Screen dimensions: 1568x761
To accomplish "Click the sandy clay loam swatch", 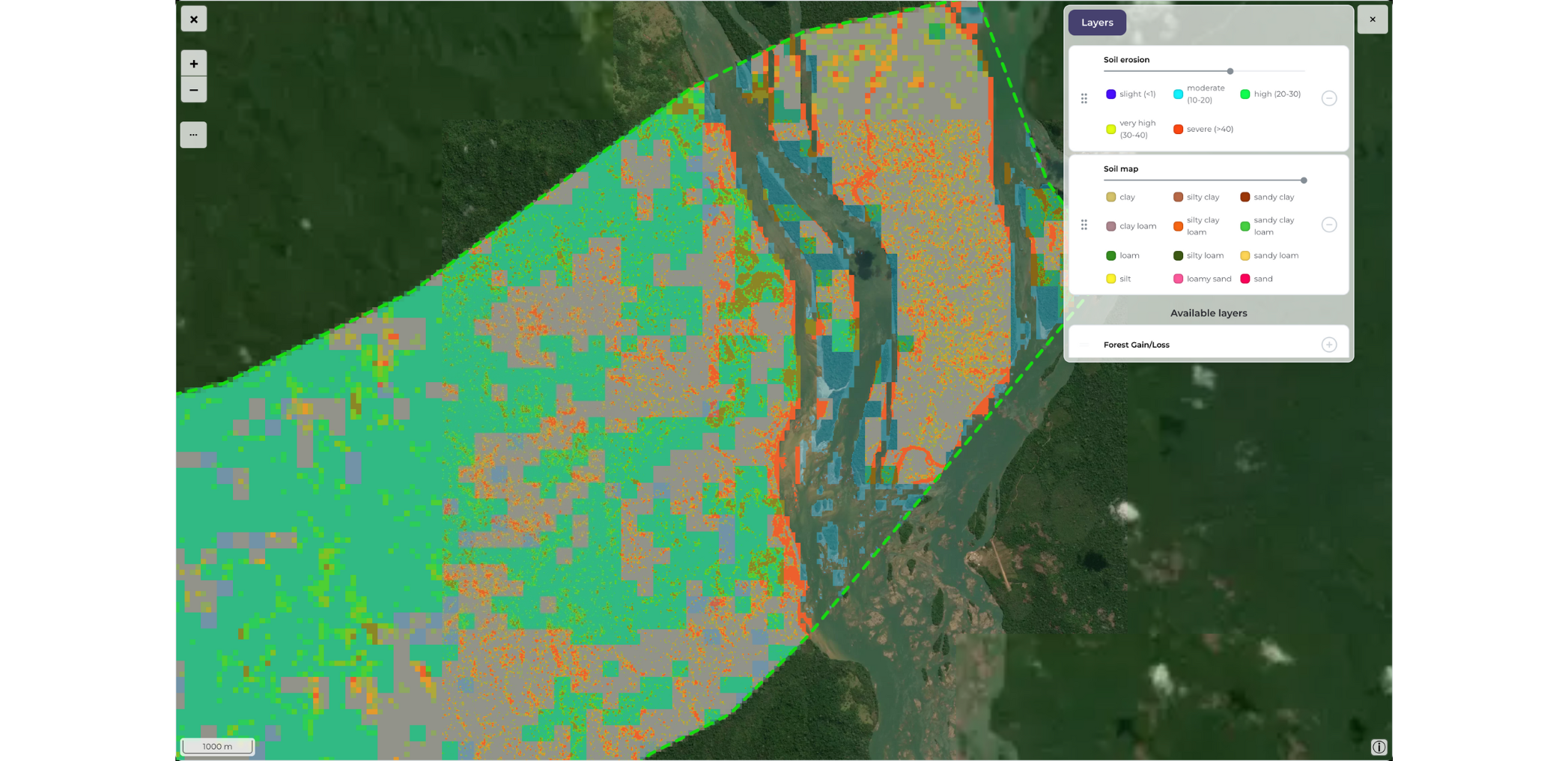I will pos(1245,226).
